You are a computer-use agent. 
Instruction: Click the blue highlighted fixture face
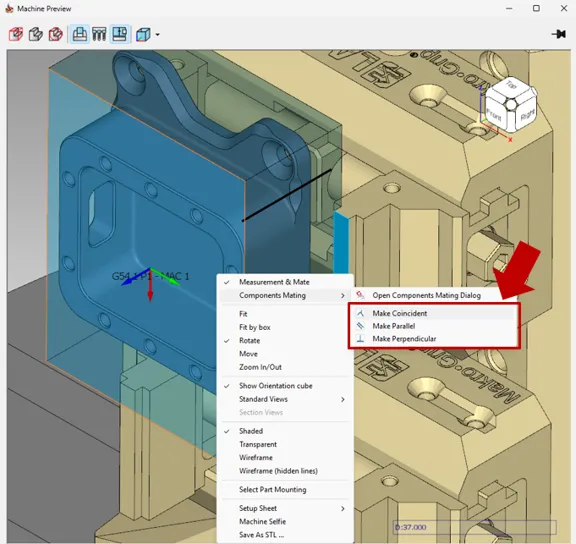341,242
